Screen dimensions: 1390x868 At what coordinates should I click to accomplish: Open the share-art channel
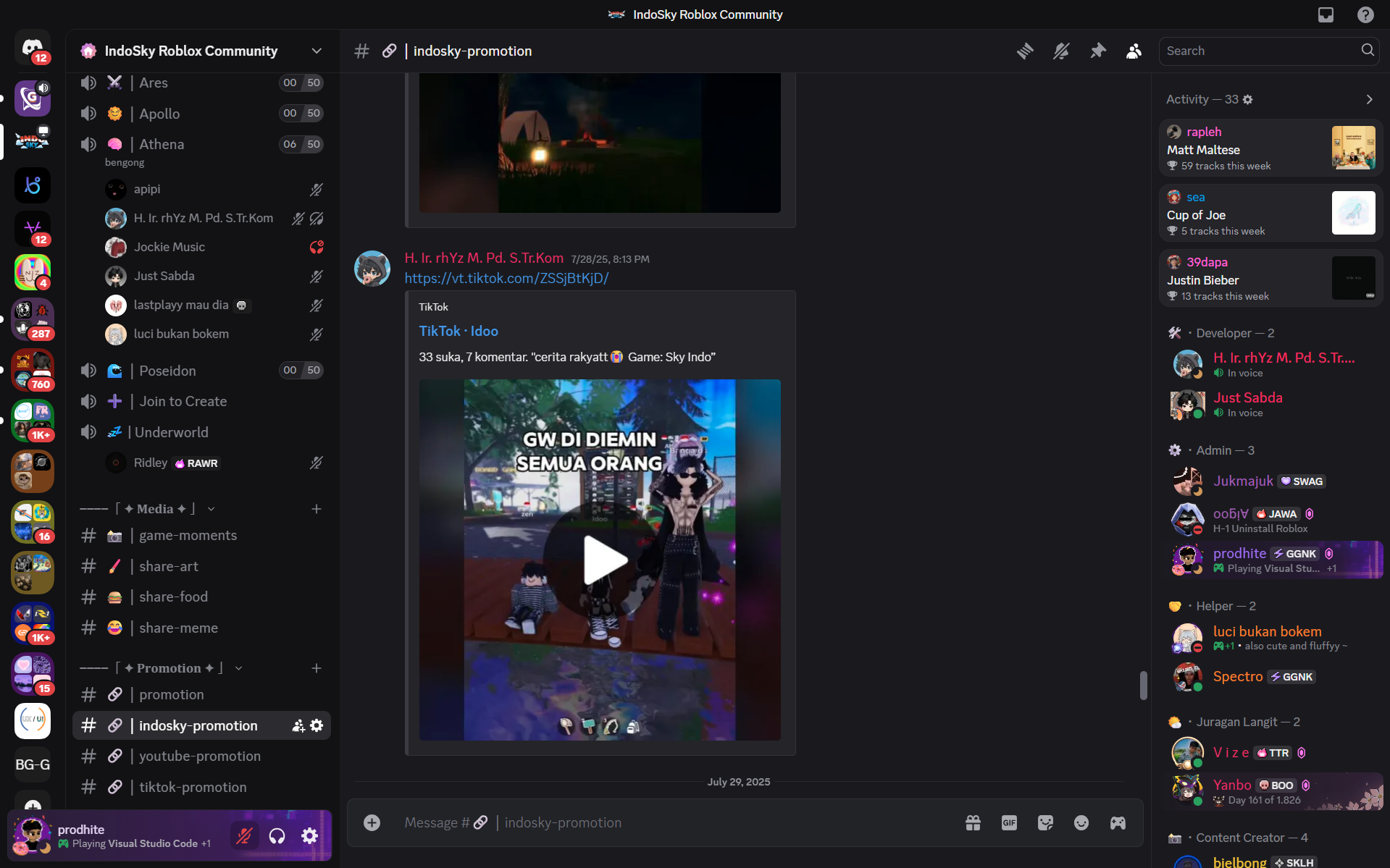tap(201, 567)
